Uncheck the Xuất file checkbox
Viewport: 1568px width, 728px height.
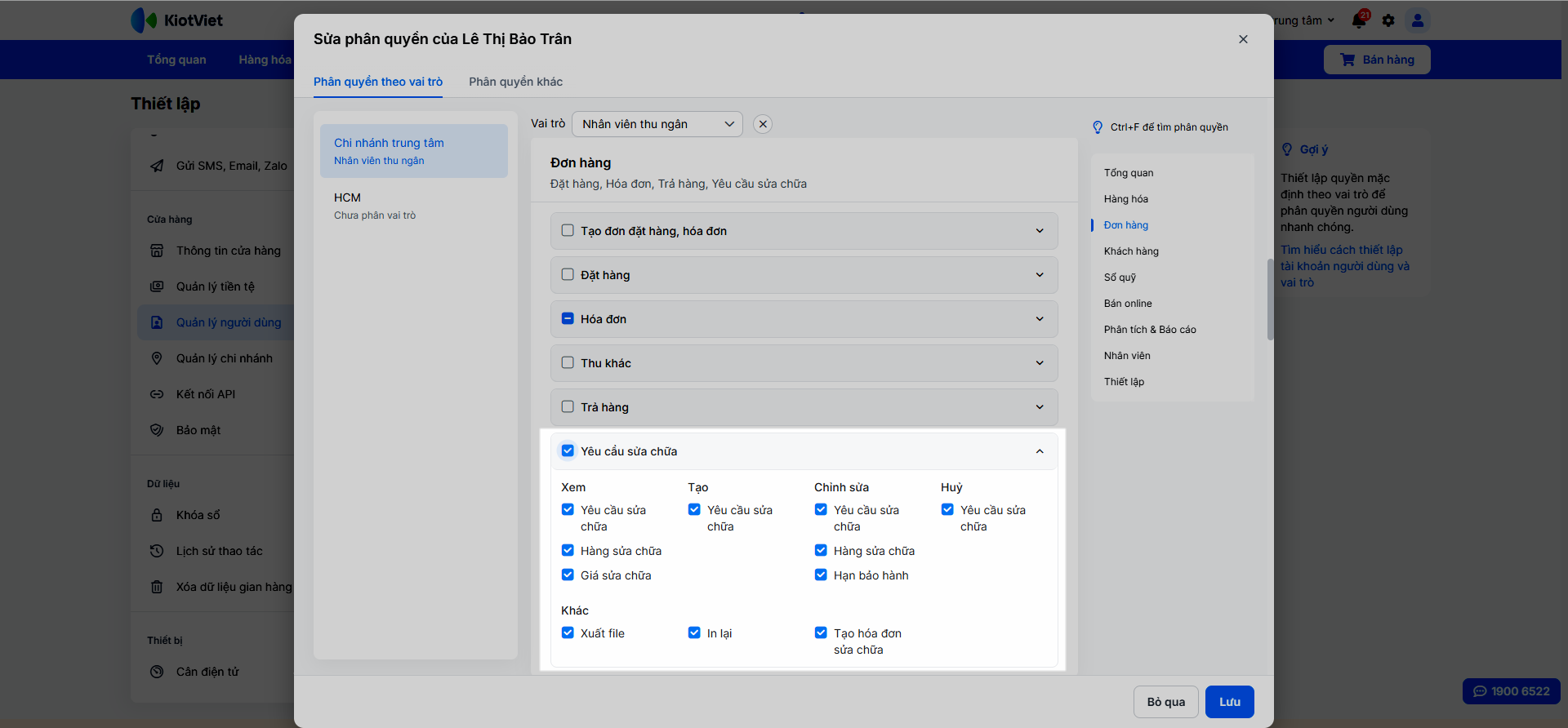tap(568, 633)
